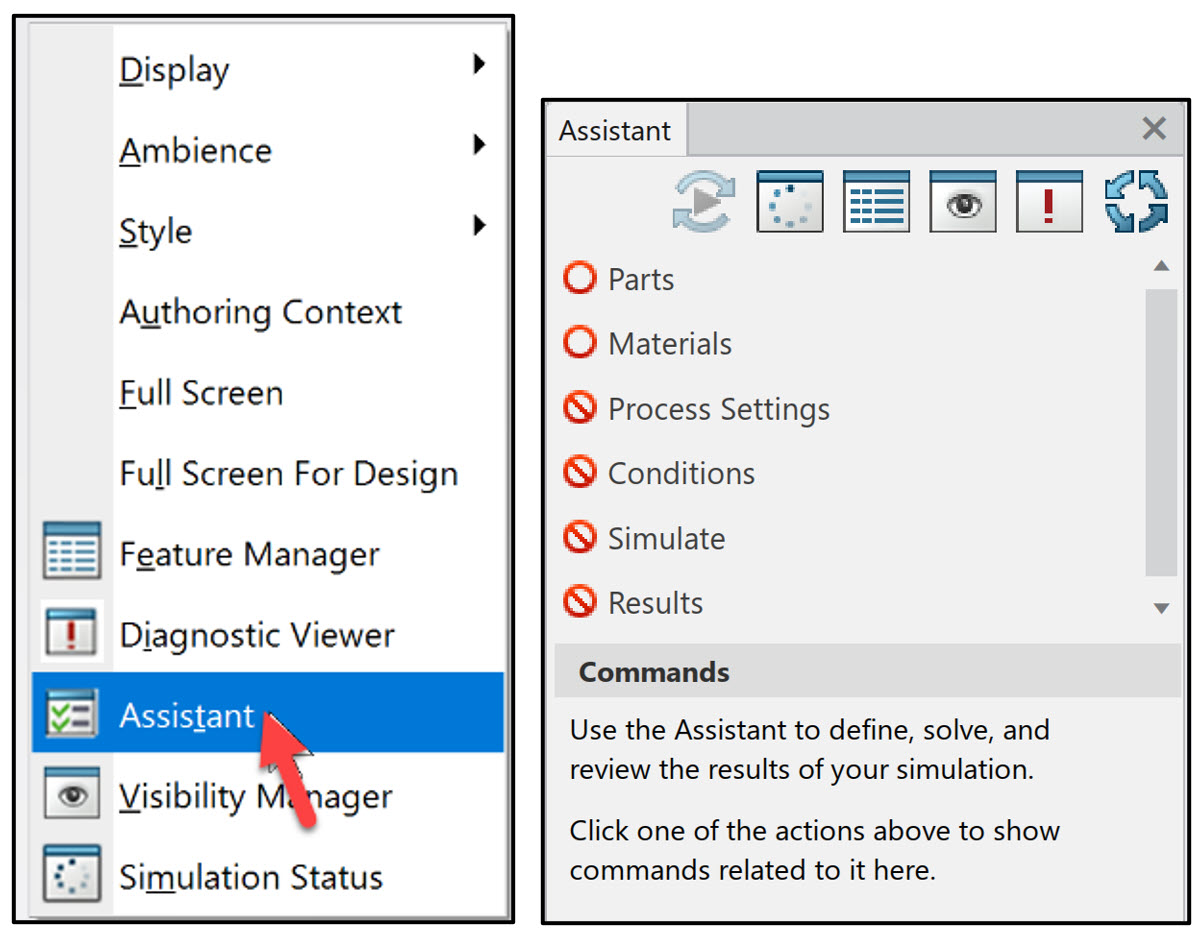Run the simulation using the circular play icon

(703, 201)
